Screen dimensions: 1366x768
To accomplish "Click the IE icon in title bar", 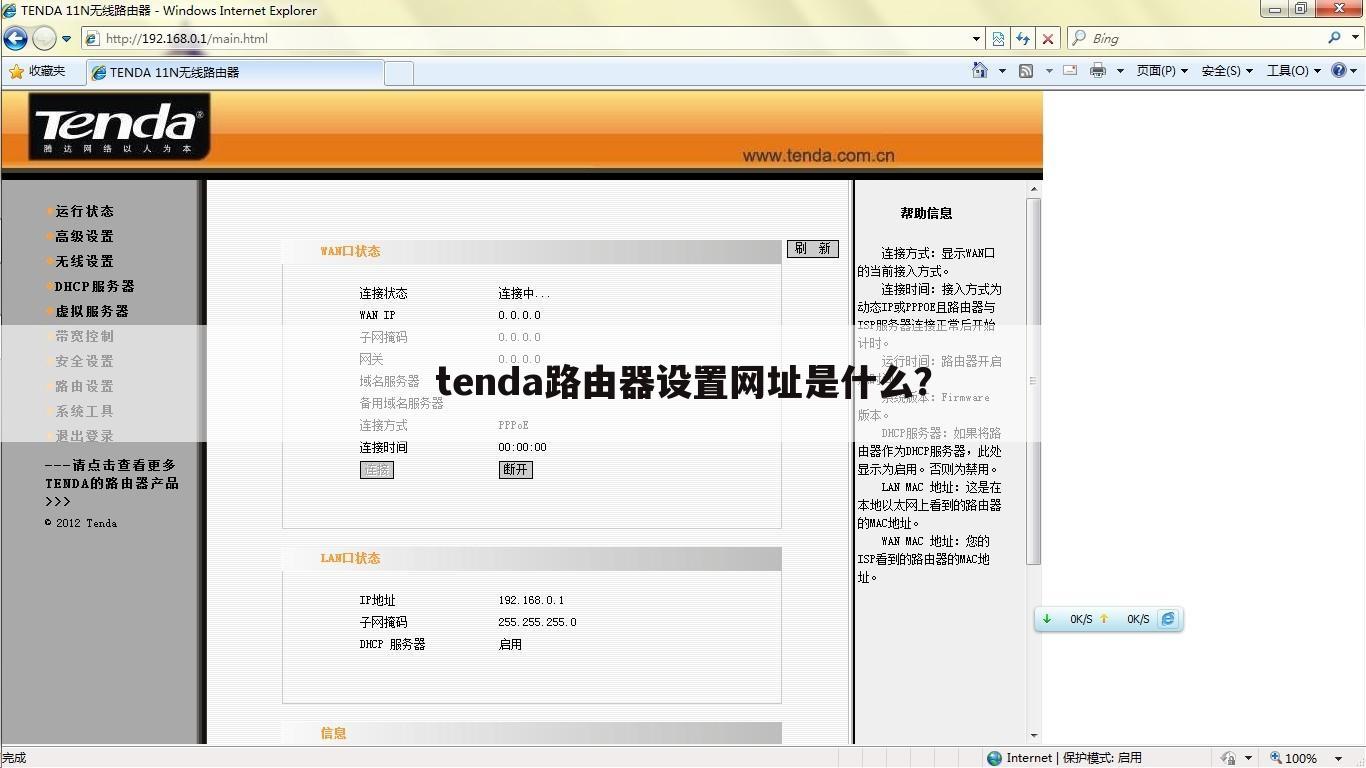I will [10, 10].
